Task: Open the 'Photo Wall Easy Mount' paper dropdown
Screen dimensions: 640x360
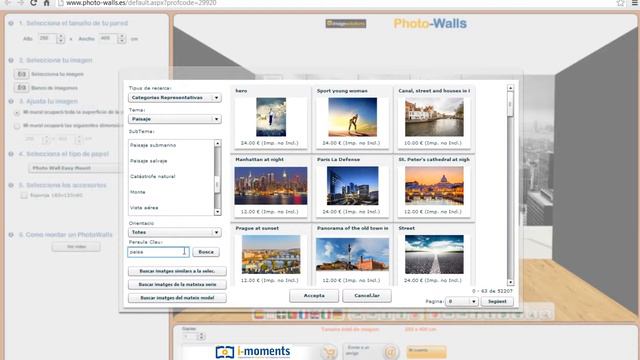Action: click(76, 168)
